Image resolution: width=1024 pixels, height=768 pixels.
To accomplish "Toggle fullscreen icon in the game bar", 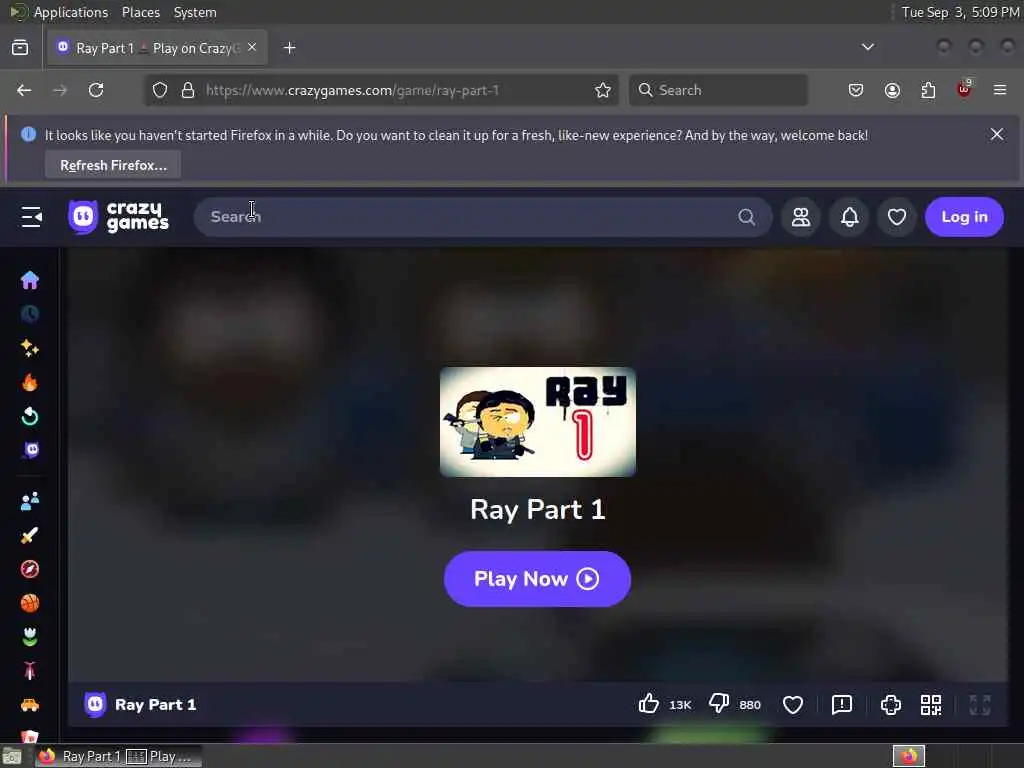I will click(x=980, y=705).
